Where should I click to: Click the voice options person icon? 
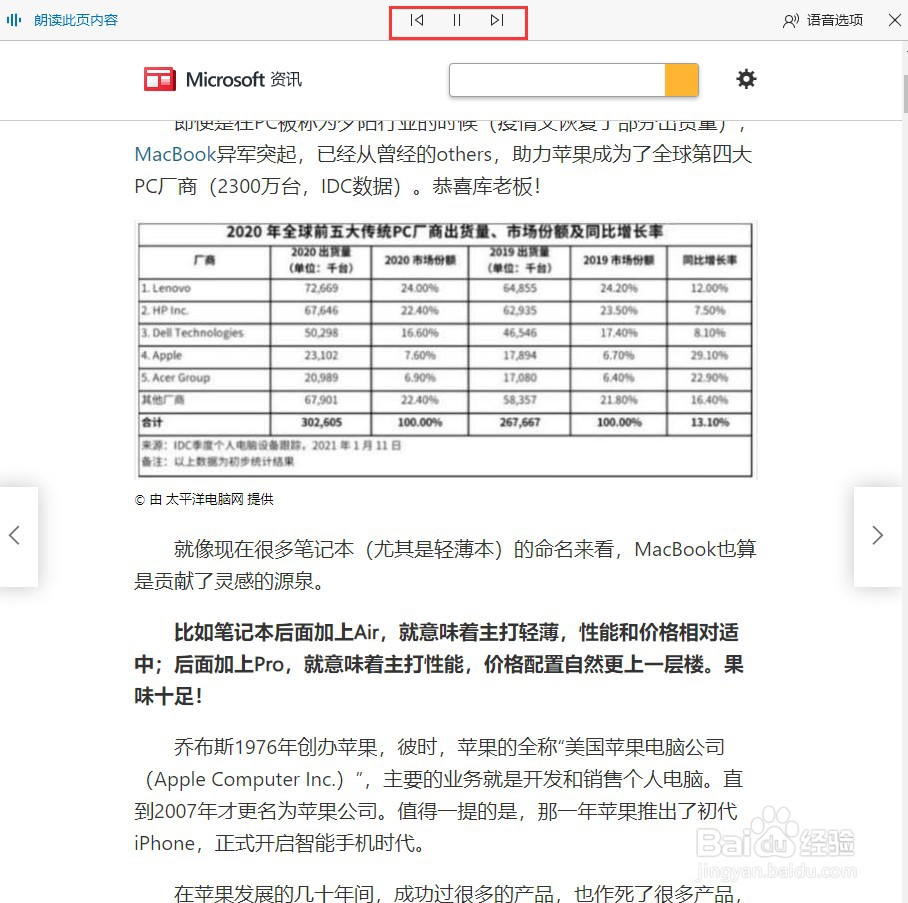(790, 21)
